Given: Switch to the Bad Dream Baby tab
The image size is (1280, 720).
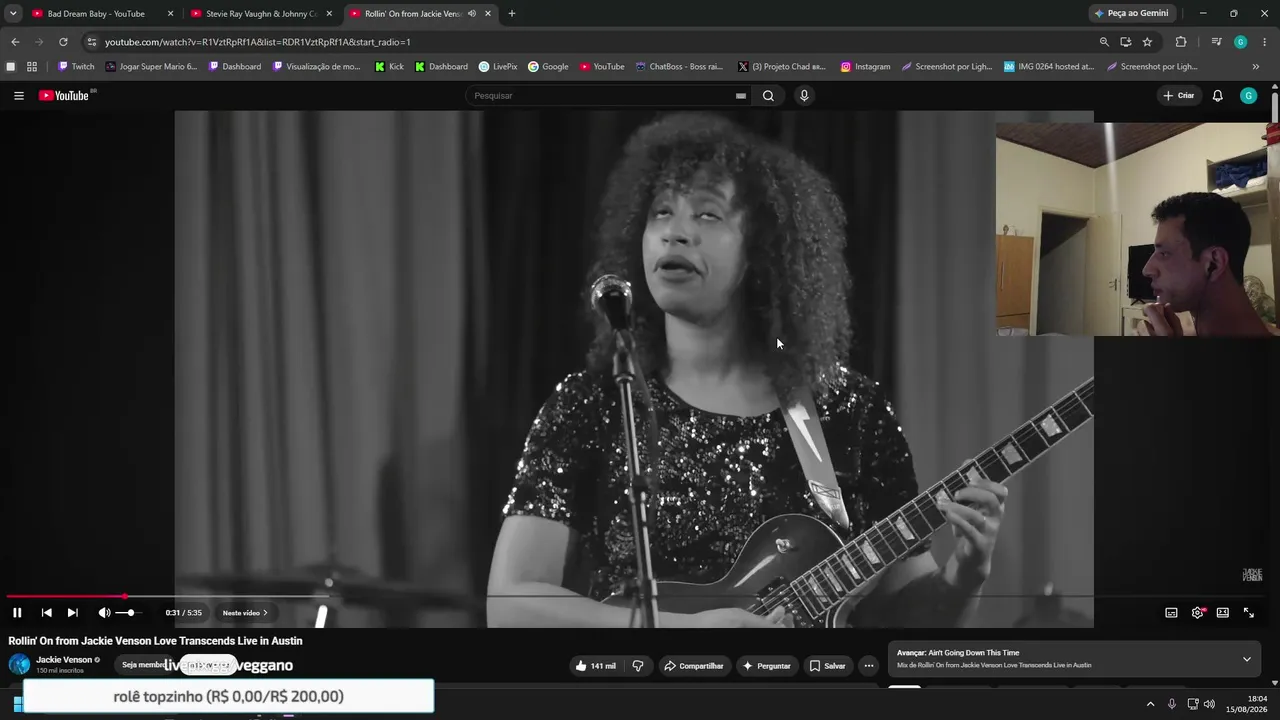Looking at the screenshot, I should pyautogui.click(x=96, y=14).
